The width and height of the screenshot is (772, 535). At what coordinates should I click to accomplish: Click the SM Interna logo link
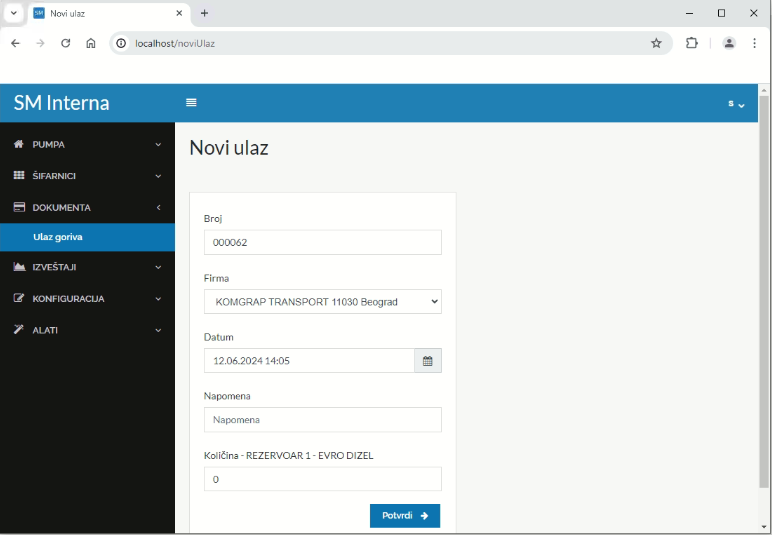tap(62, 103)
